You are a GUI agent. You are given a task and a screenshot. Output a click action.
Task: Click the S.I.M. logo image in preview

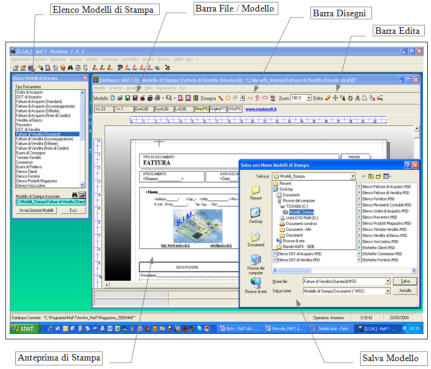pyautogui.click(x=198, y=226)
